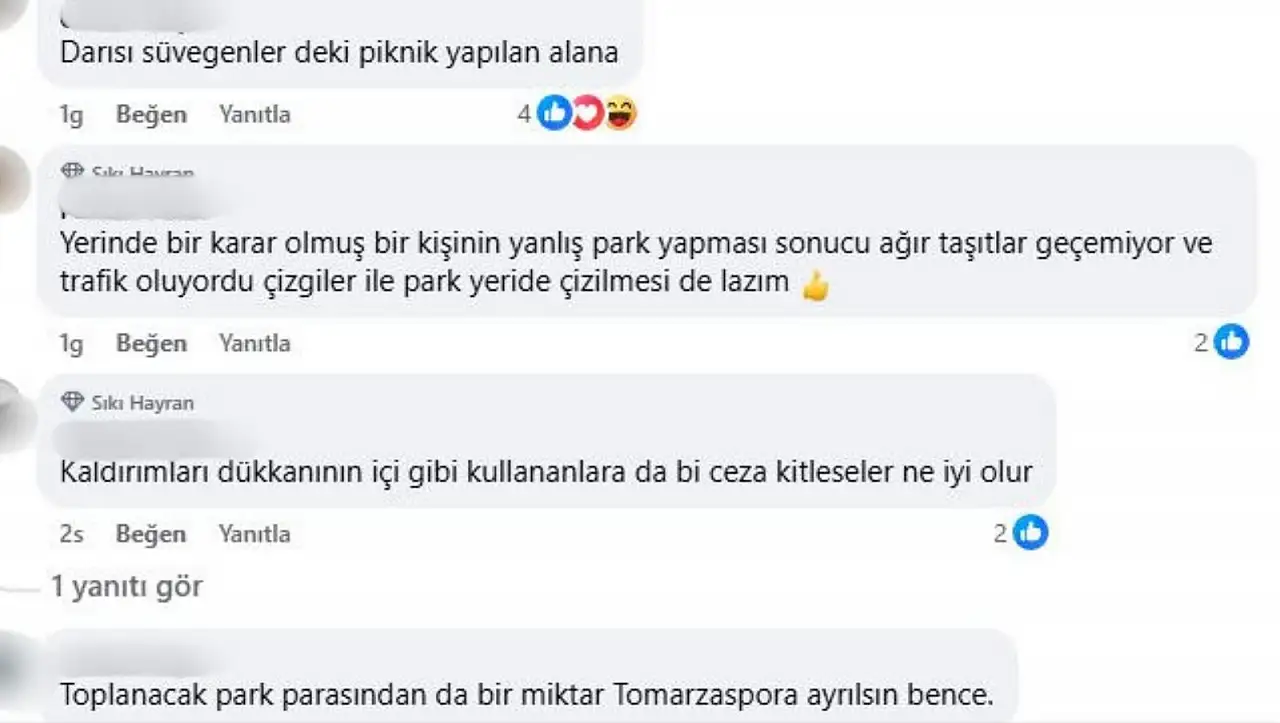Screen dimensions: 1280x723
Task: Click the thumbs-up emoji after "de lazım"
Action: point(816,287)
